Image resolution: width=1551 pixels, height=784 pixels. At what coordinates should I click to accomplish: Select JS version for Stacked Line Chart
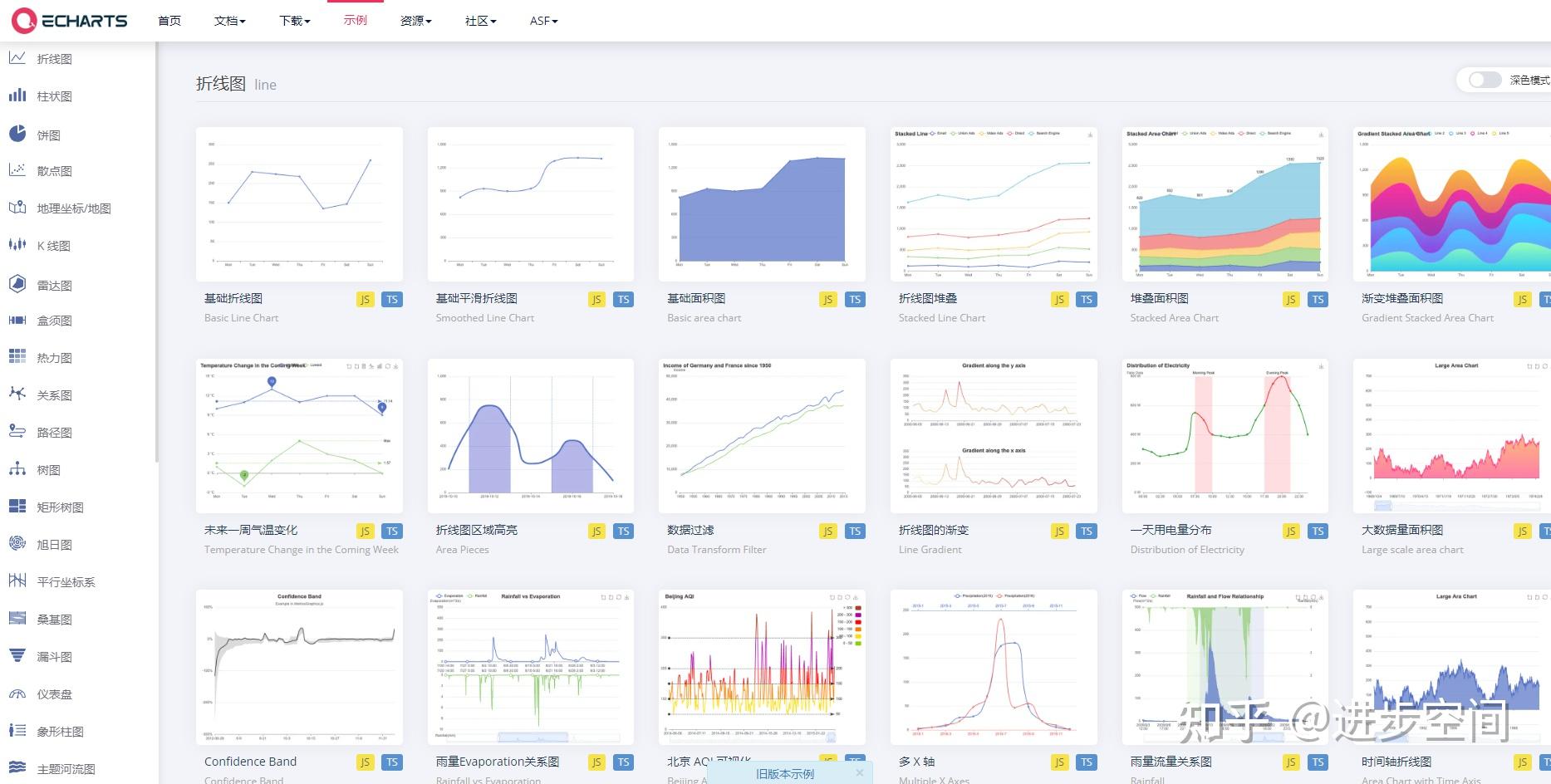[x=1059, y=300]
